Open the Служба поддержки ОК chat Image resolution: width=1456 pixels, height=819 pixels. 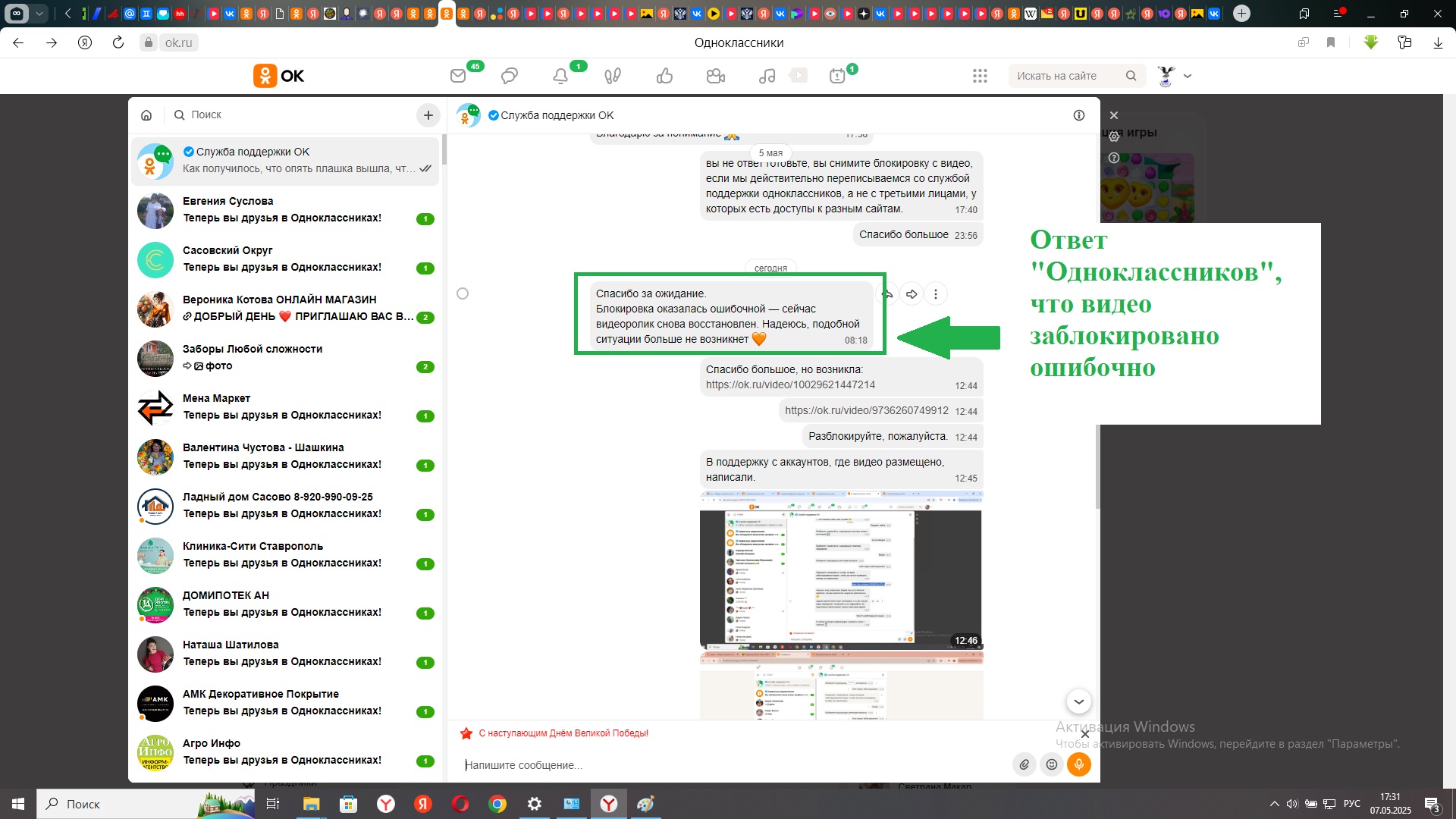click(x=285, y=161)
